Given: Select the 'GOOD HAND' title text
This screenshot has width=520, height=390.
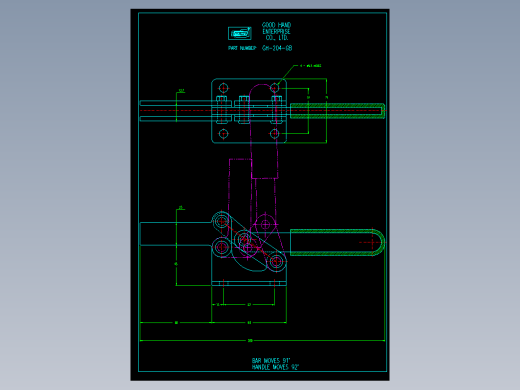Looking at the screenshot, I should pos(276,25).
